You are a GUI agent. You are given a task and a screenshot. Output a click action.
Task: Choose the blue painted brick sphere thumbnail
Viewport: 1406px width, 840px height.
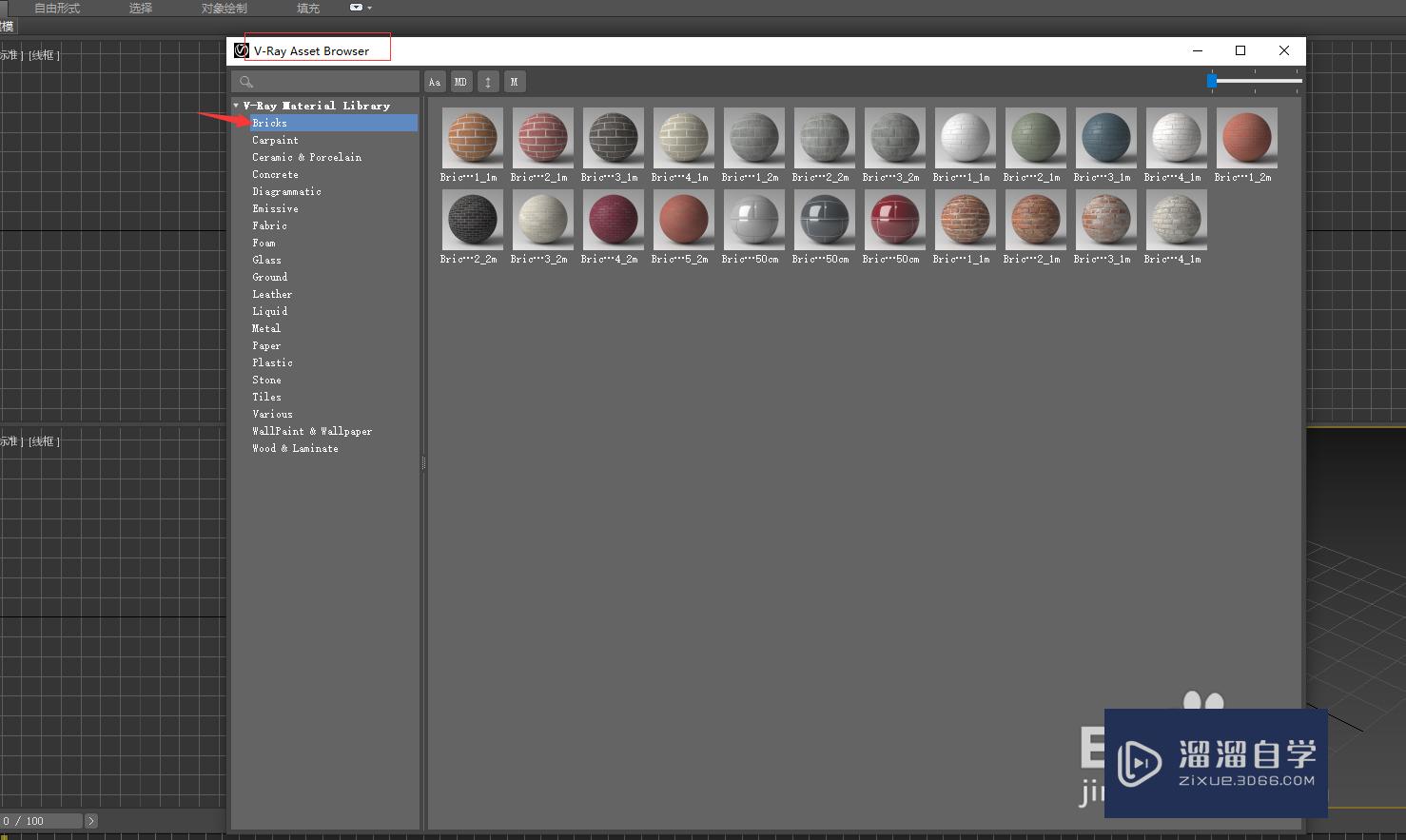1106,138
